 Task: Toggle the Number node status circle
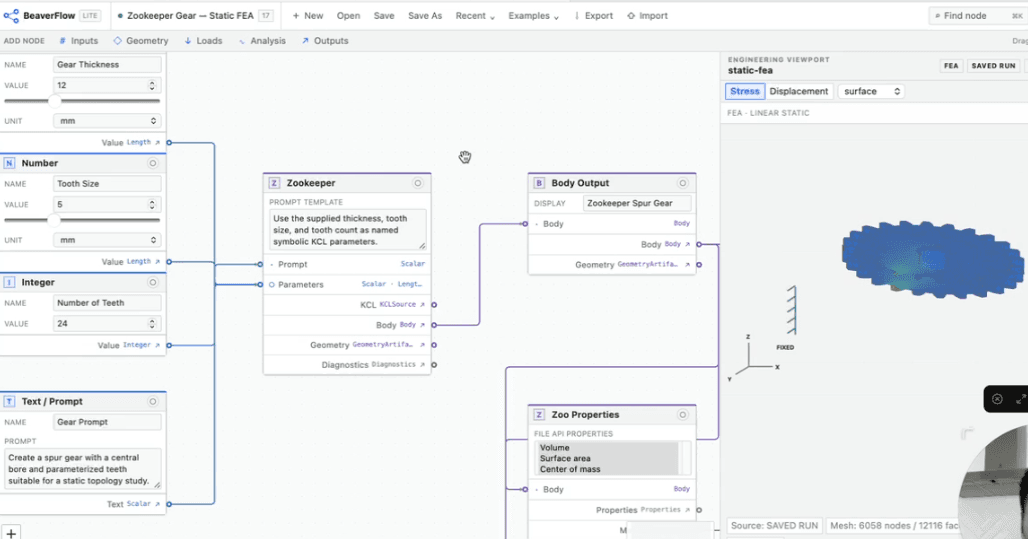click(153, 163)
